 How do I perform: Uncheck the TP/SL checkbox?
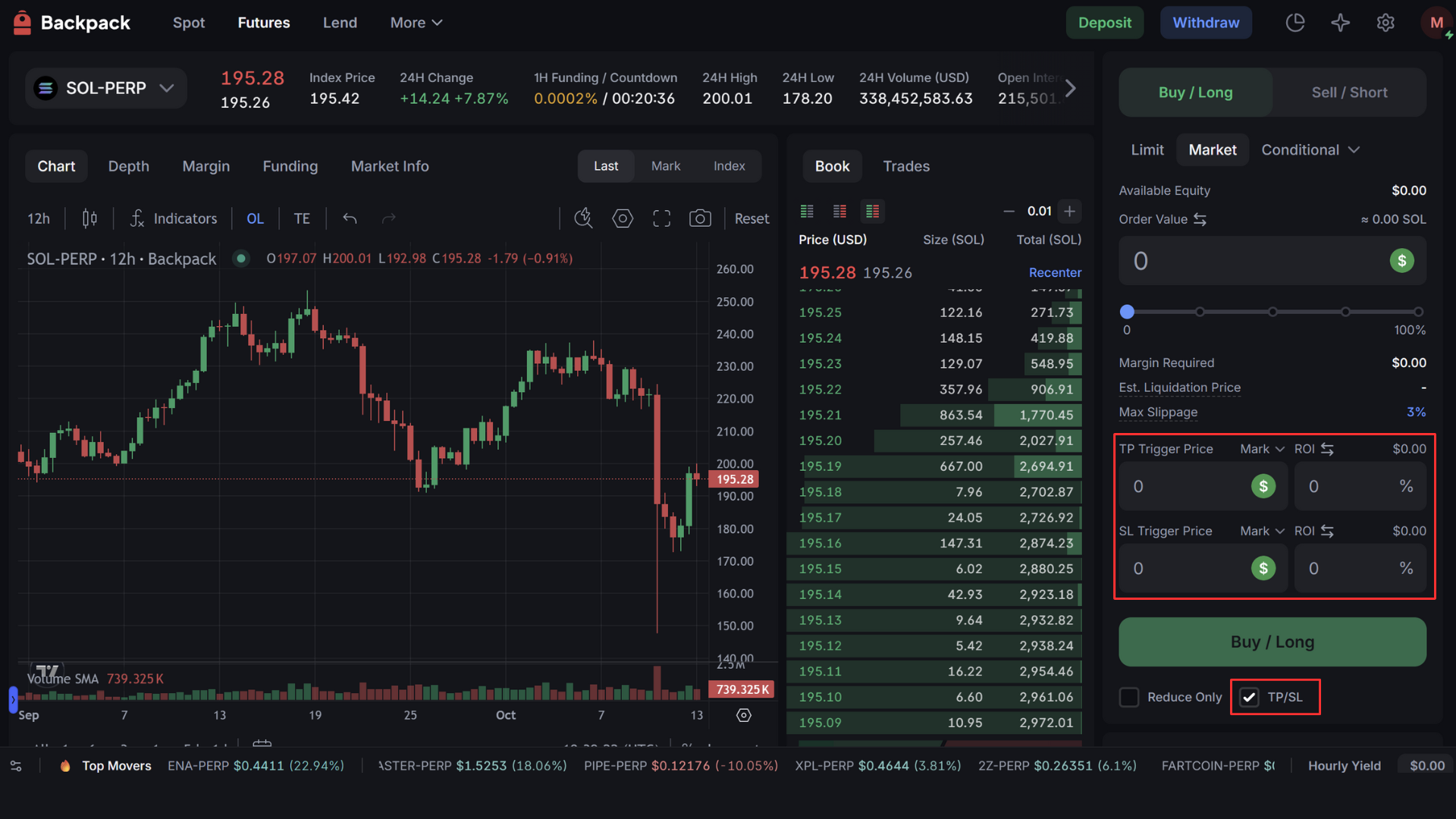(x=1249, y=697)
